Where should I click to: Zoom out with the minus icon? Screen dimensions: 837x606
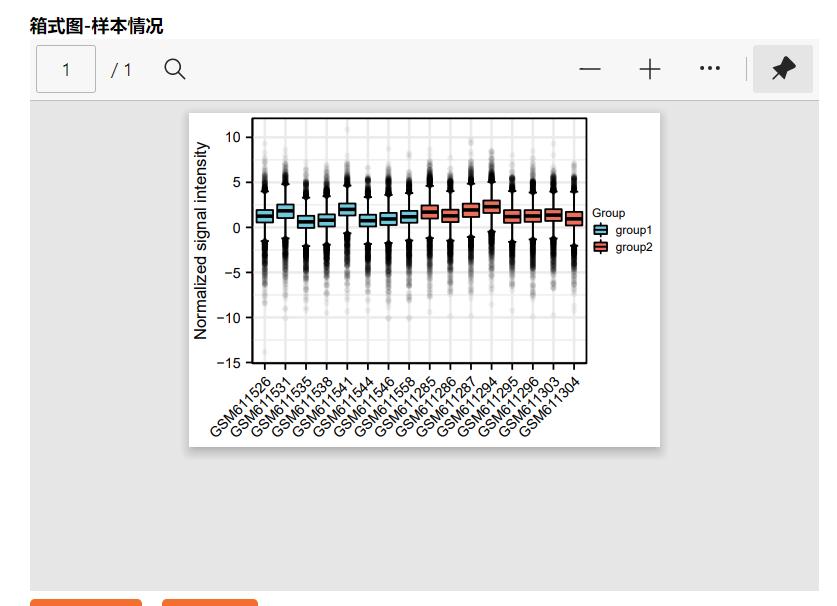(590, 69)
